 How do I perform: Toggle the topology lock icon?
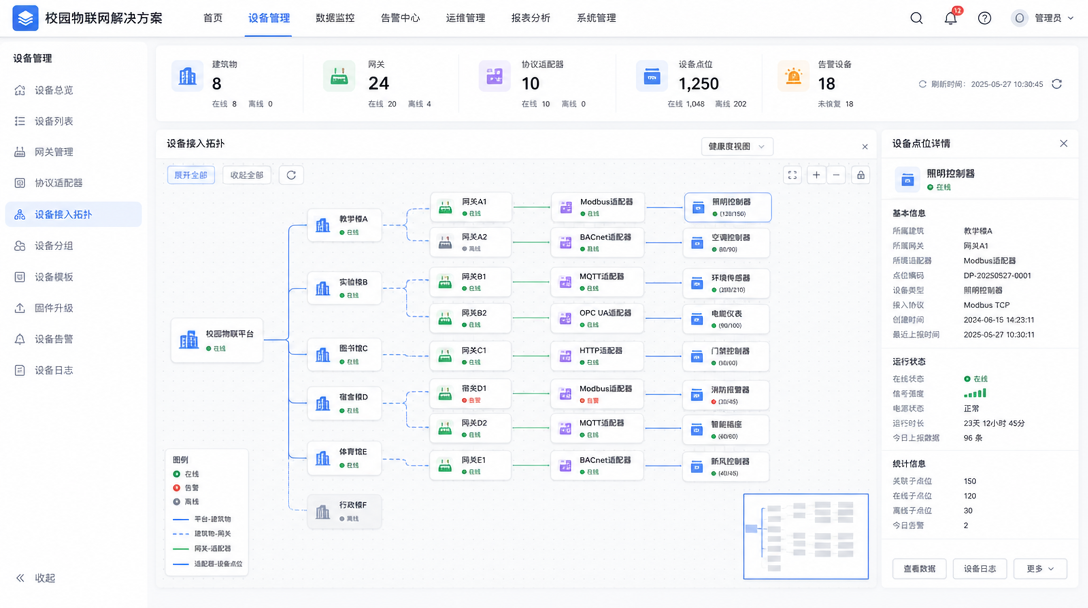[860, 175]
